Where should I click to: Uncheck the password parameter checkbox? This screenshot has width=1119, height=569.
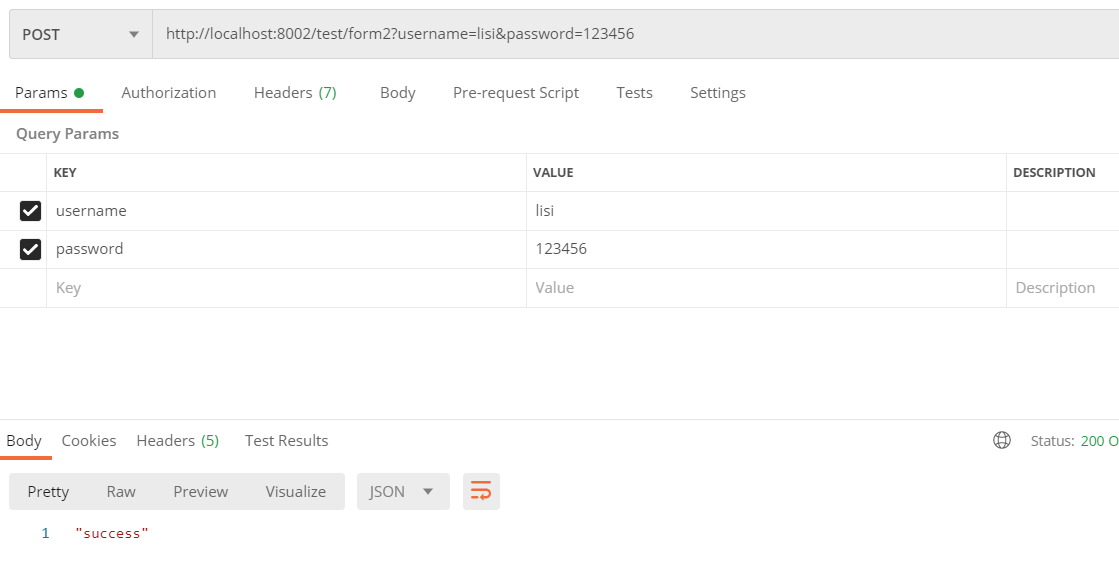[30, 249]
